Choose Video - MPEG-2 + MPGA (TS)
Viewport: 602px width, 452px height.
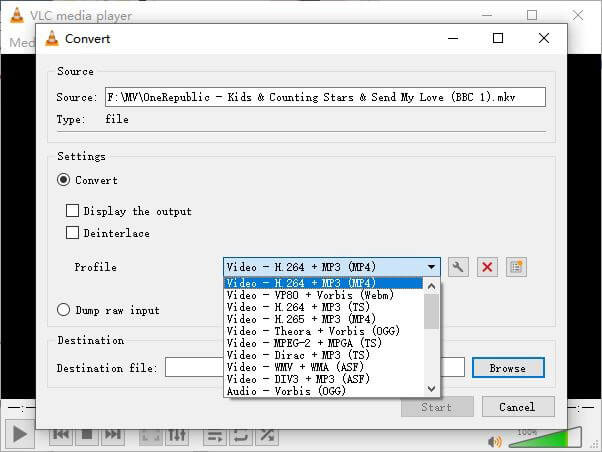pos(323,343)
